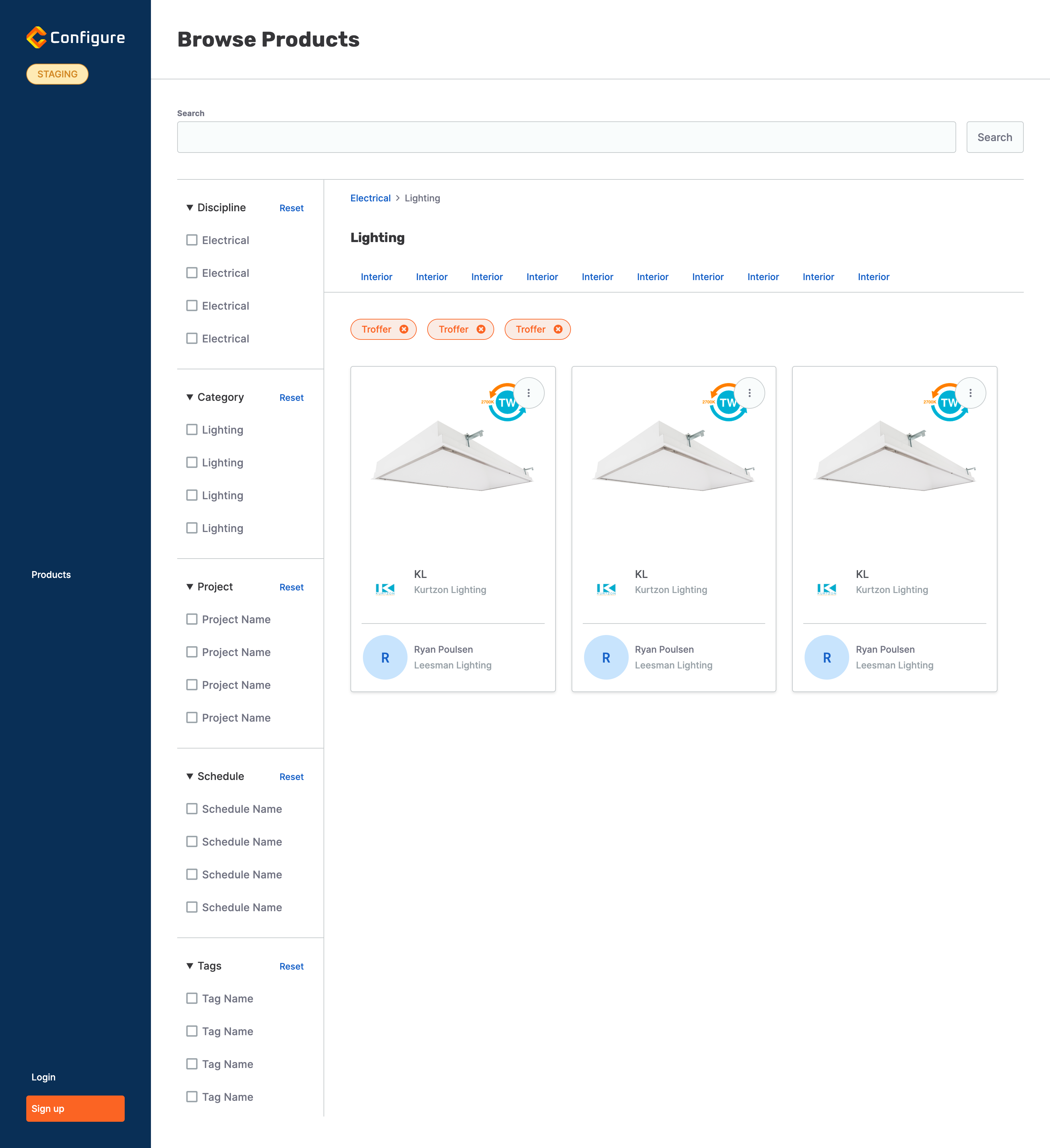Go to Electrical in the breadcrumb

370,198
